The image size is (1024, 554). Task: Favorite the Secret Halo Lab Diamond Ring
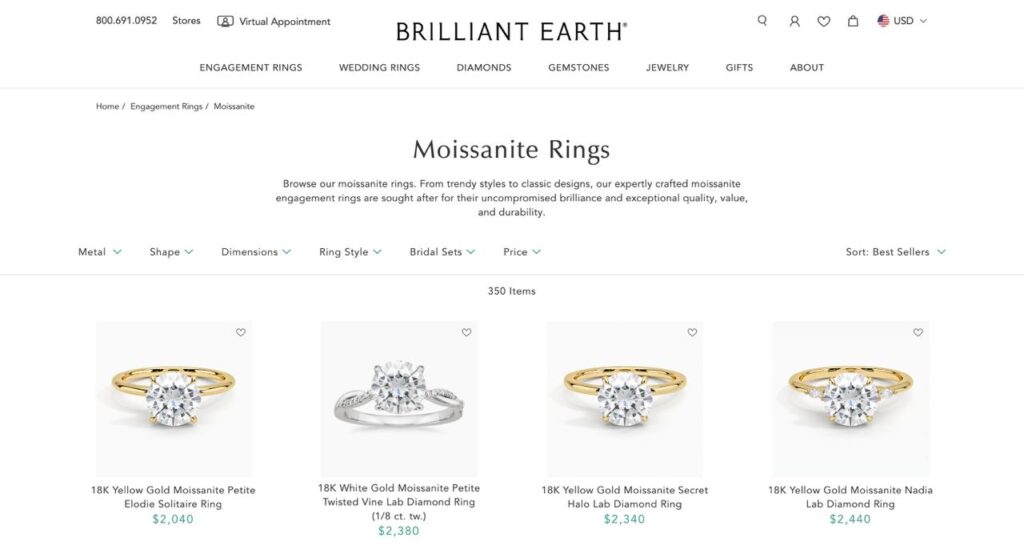[692, 333]
